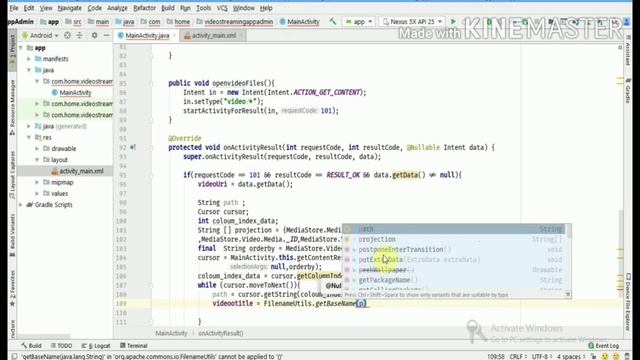640x360 pixels.
Task: Choose the path String autocomplete suggestion
Action: click(x=454, y=229)
